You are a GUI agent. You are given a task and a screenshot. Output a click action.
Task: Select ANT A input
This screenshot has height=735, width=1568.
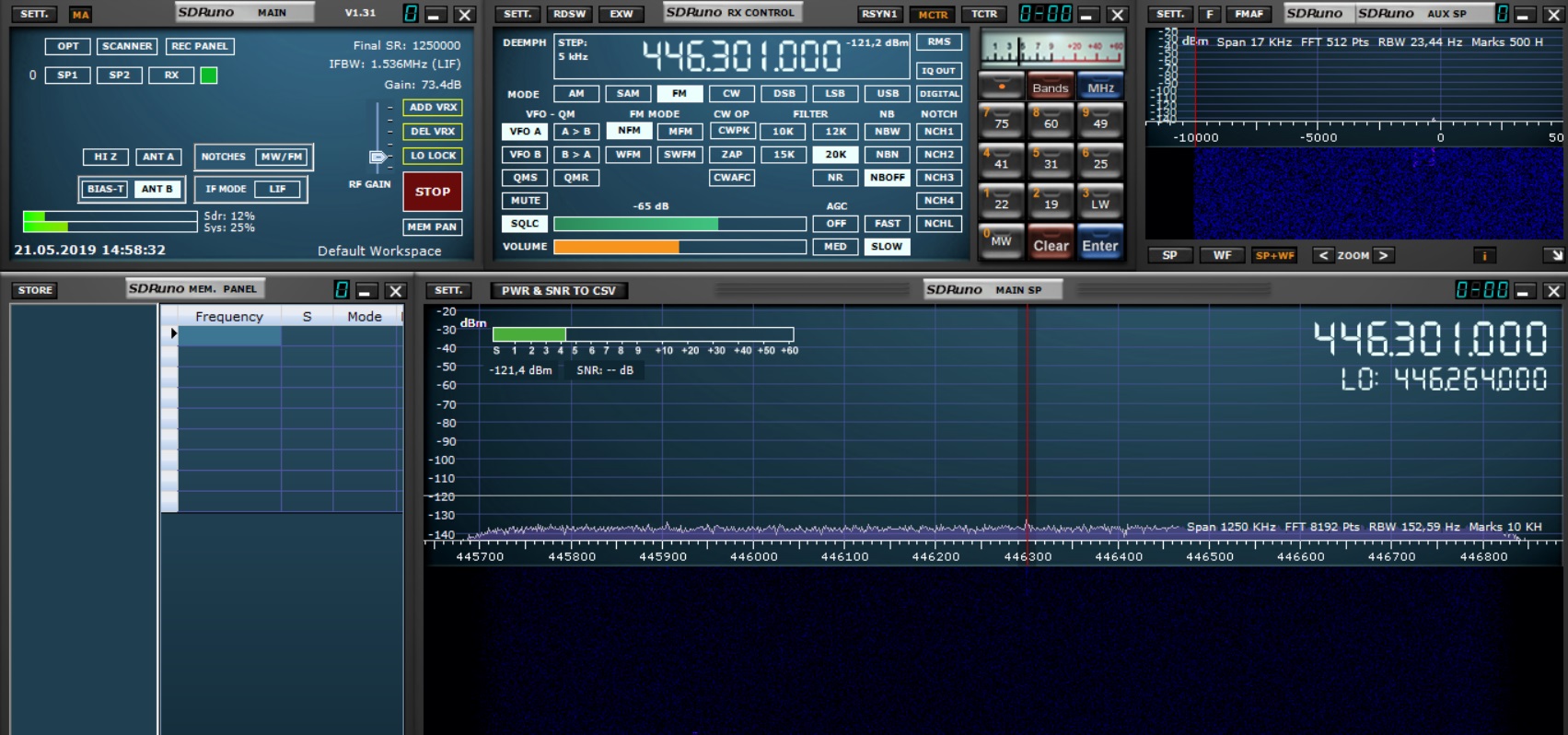[x=158, y=157]
